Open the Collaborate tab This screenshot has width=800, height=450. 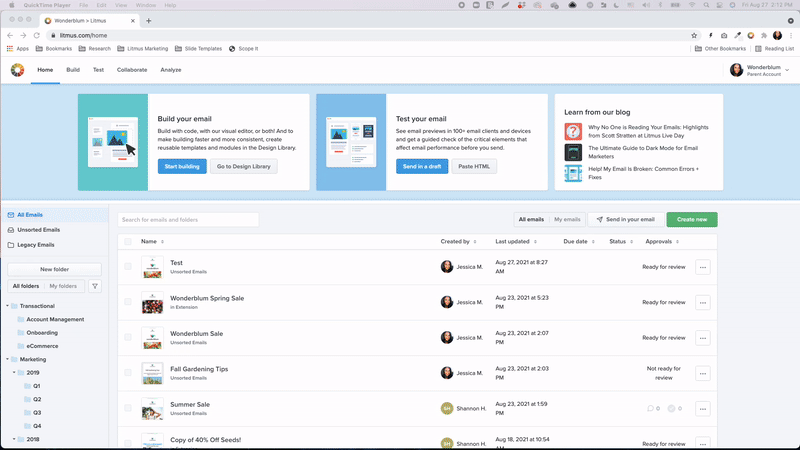(132, 70)
